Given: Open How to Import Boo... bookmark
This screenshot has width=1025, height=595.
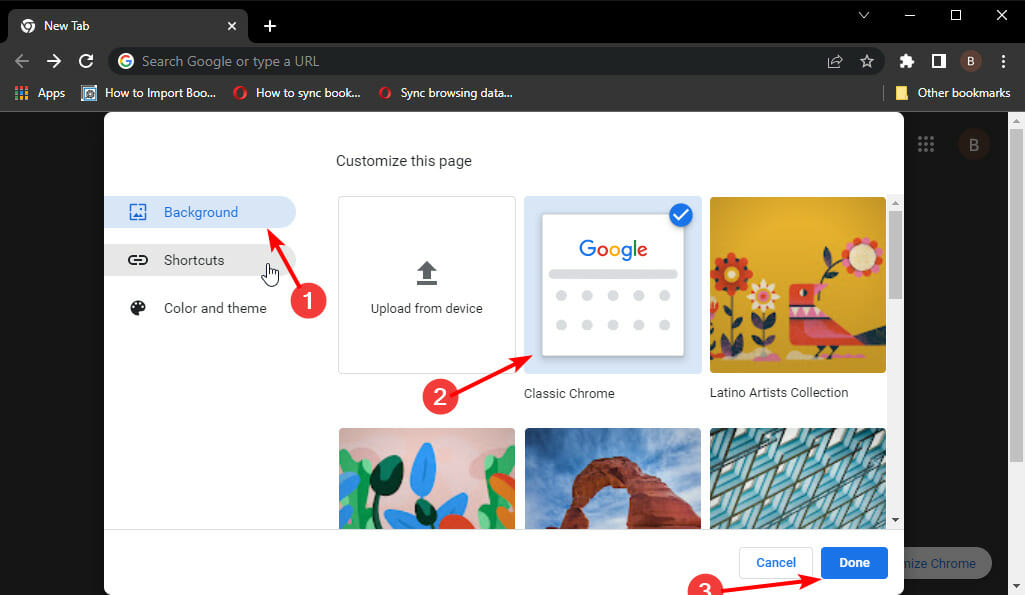Looking at the screenshot, I should pos(148,93).
